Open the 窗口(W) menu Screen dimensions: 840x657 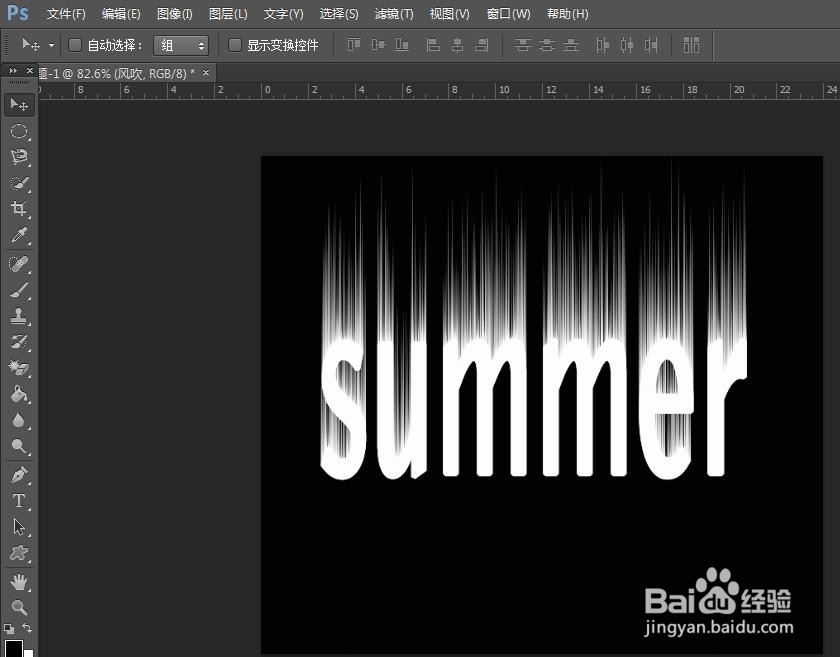(508, 14)
